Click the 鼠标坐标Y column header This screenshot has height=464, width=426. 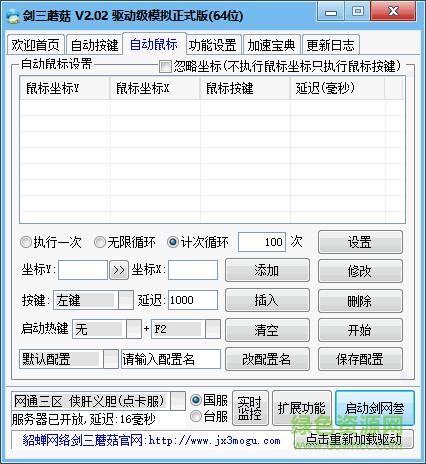[65, 88]
